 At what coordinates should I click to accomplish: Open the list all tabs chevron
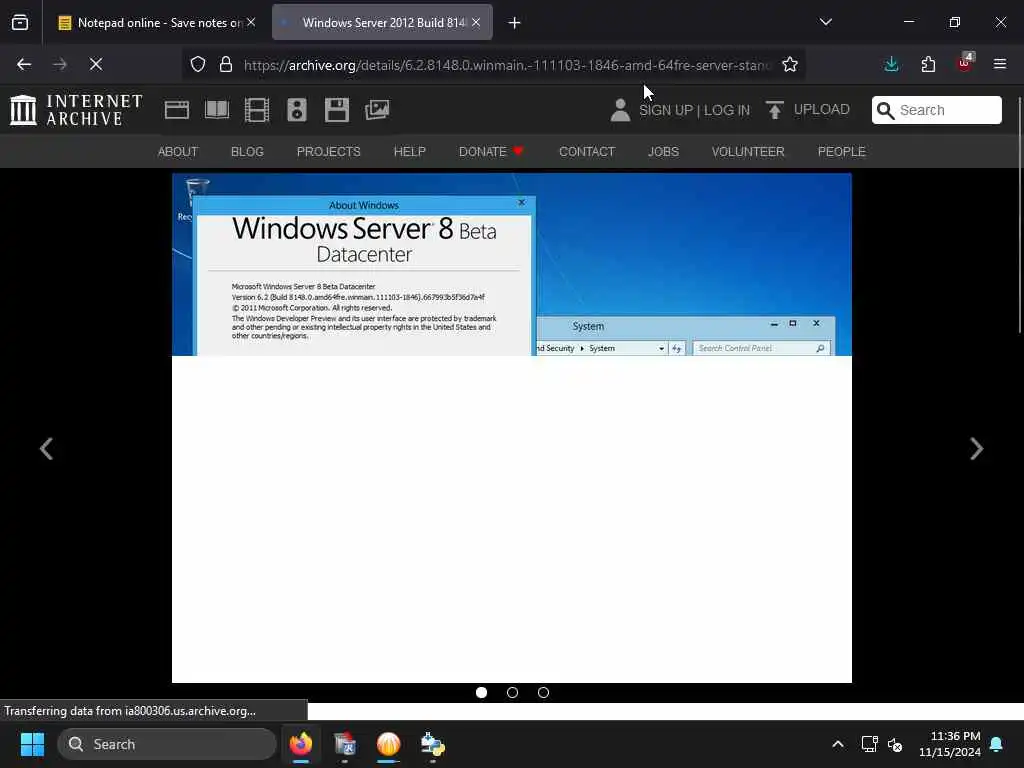pyautogui.click(x=826, y=22)
